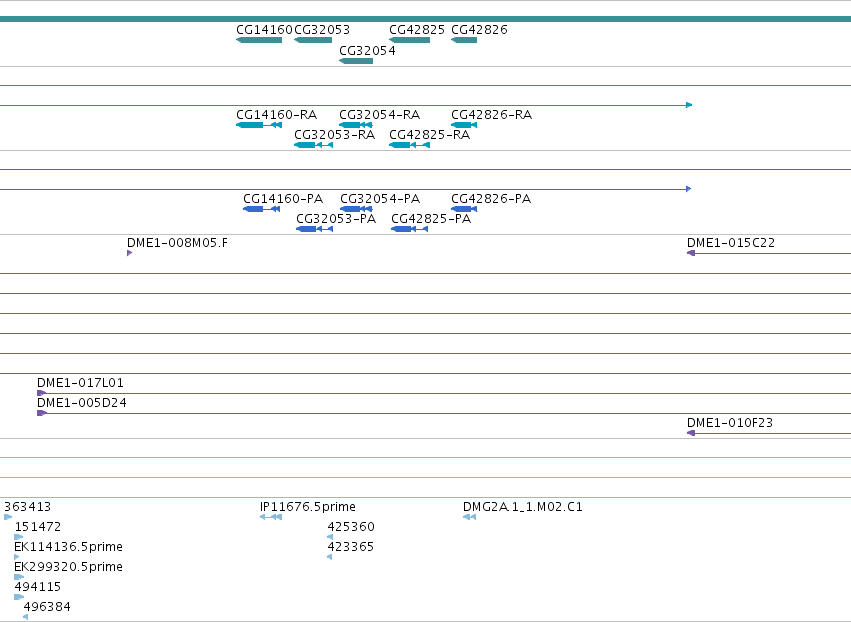
Task: Click the CG32054-RA transcript glyph
Action: [x=356, y=125]
